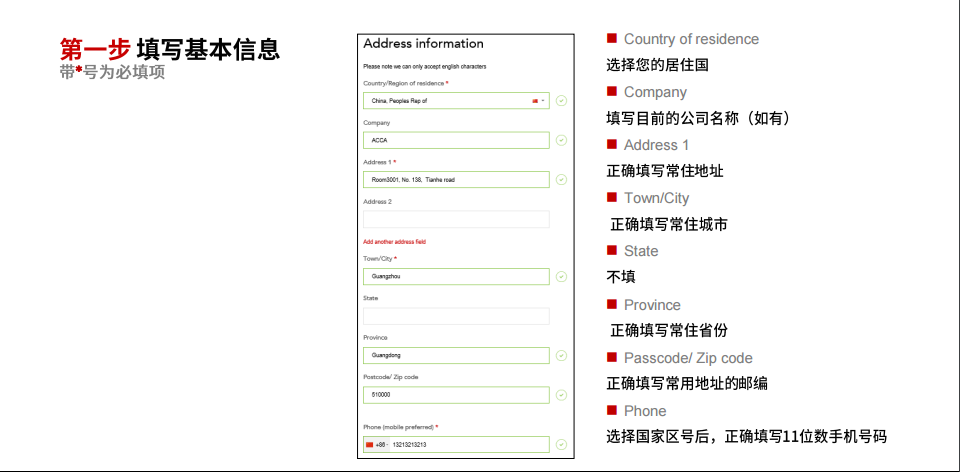Select the Address 1 input field
Viewport: 960px width, 472px height.
pos(456,180)
